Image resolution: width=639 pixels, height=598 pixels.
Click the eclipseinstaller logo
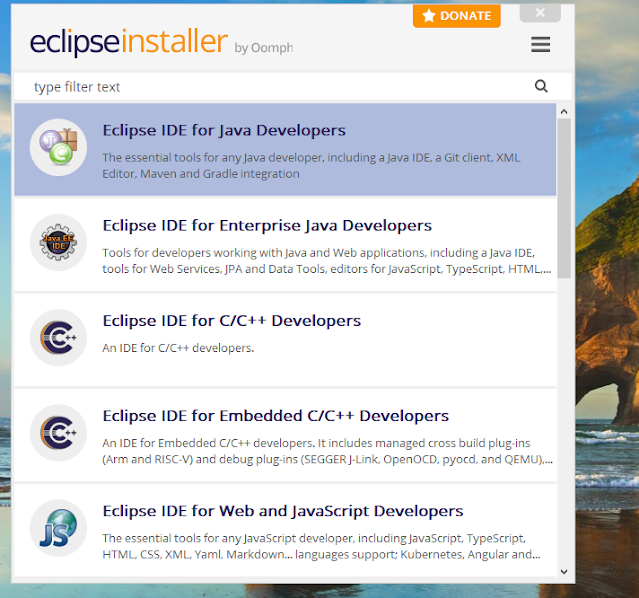pyautogui.click(x=129, y=41)
